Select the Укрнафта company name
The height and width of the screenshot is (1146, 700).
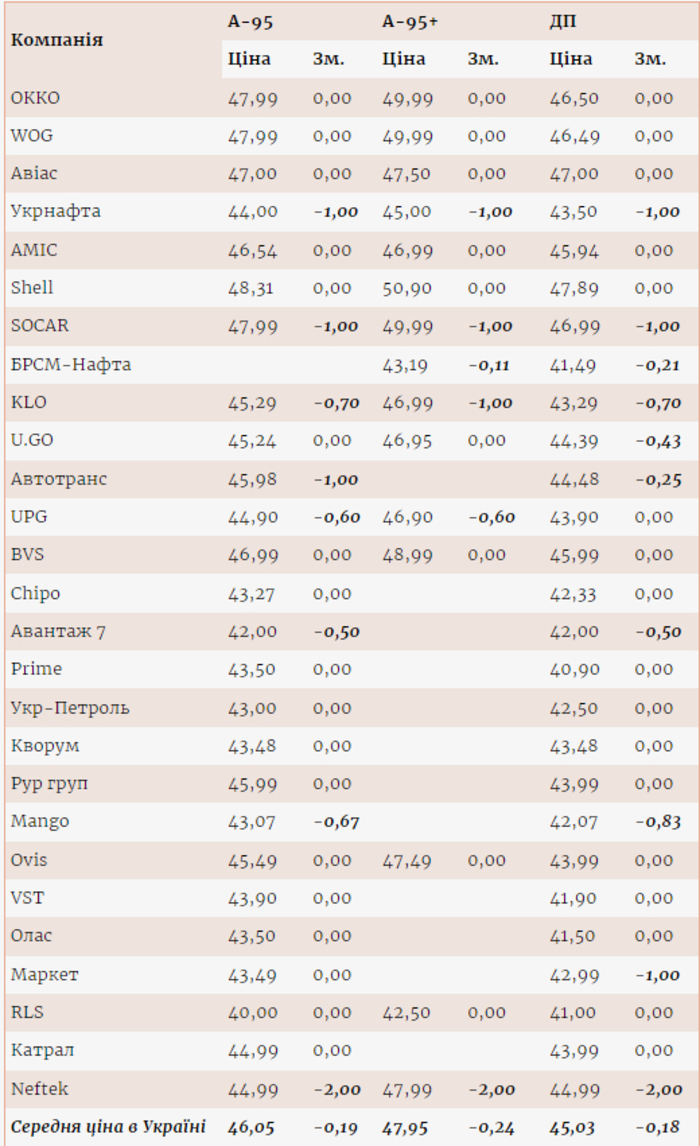(55, 211)
